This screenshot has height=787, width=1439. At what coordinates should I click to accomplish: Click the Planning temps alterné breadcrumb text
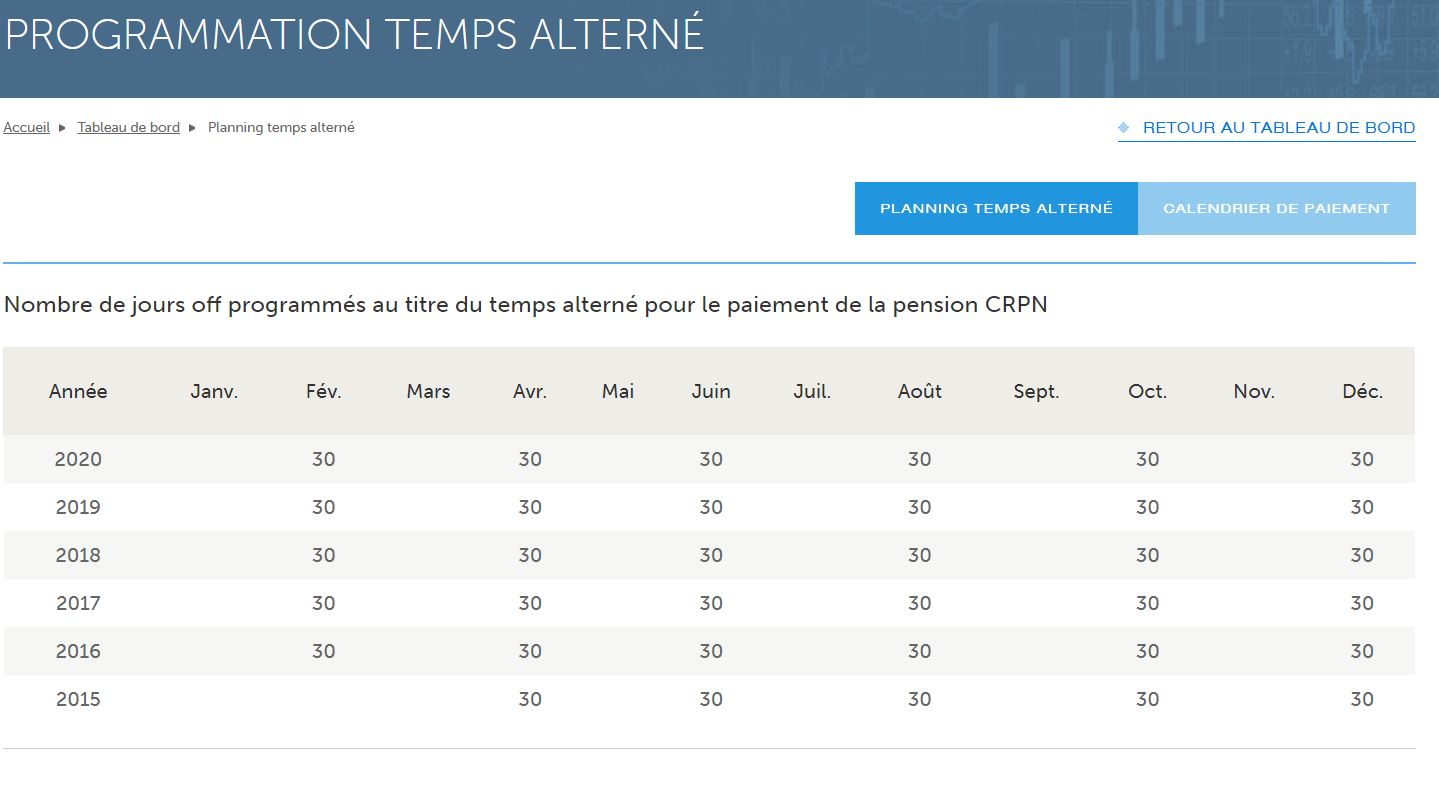pyautogui.click(x=281, y=128)
